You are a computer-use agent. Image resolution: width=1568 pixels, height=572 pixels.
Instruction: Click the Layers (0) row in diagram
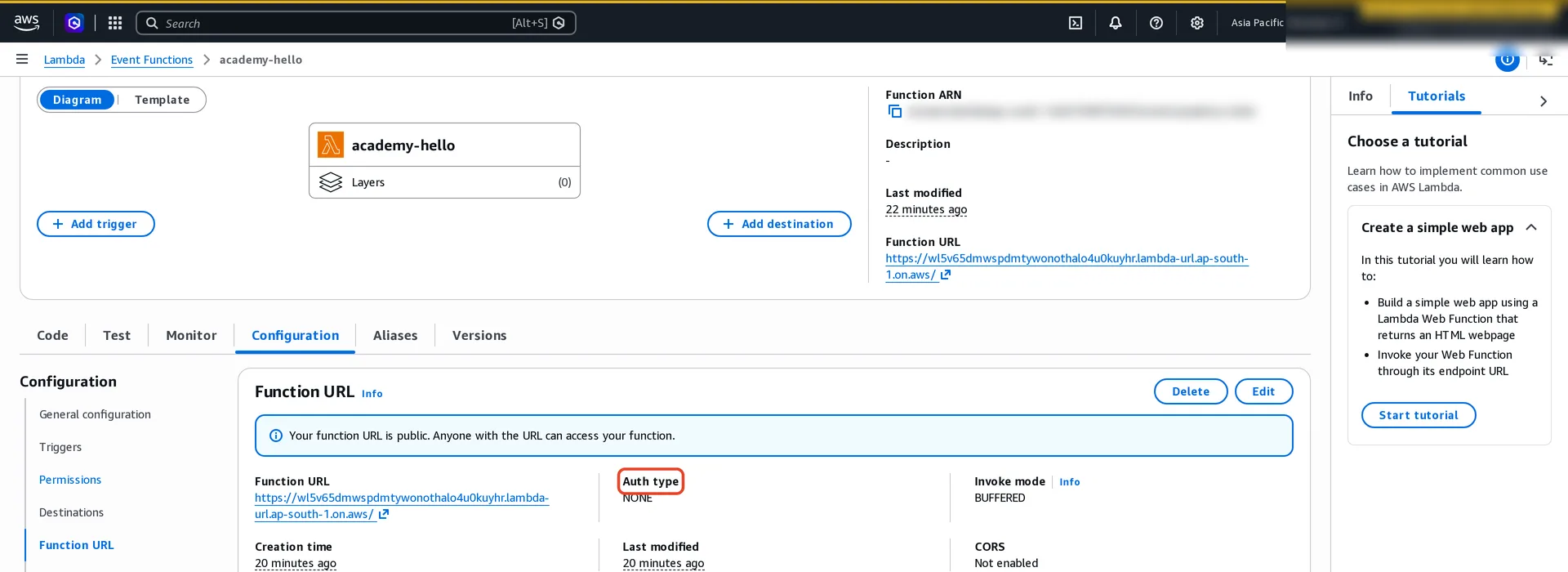click(x=444, y=182)
